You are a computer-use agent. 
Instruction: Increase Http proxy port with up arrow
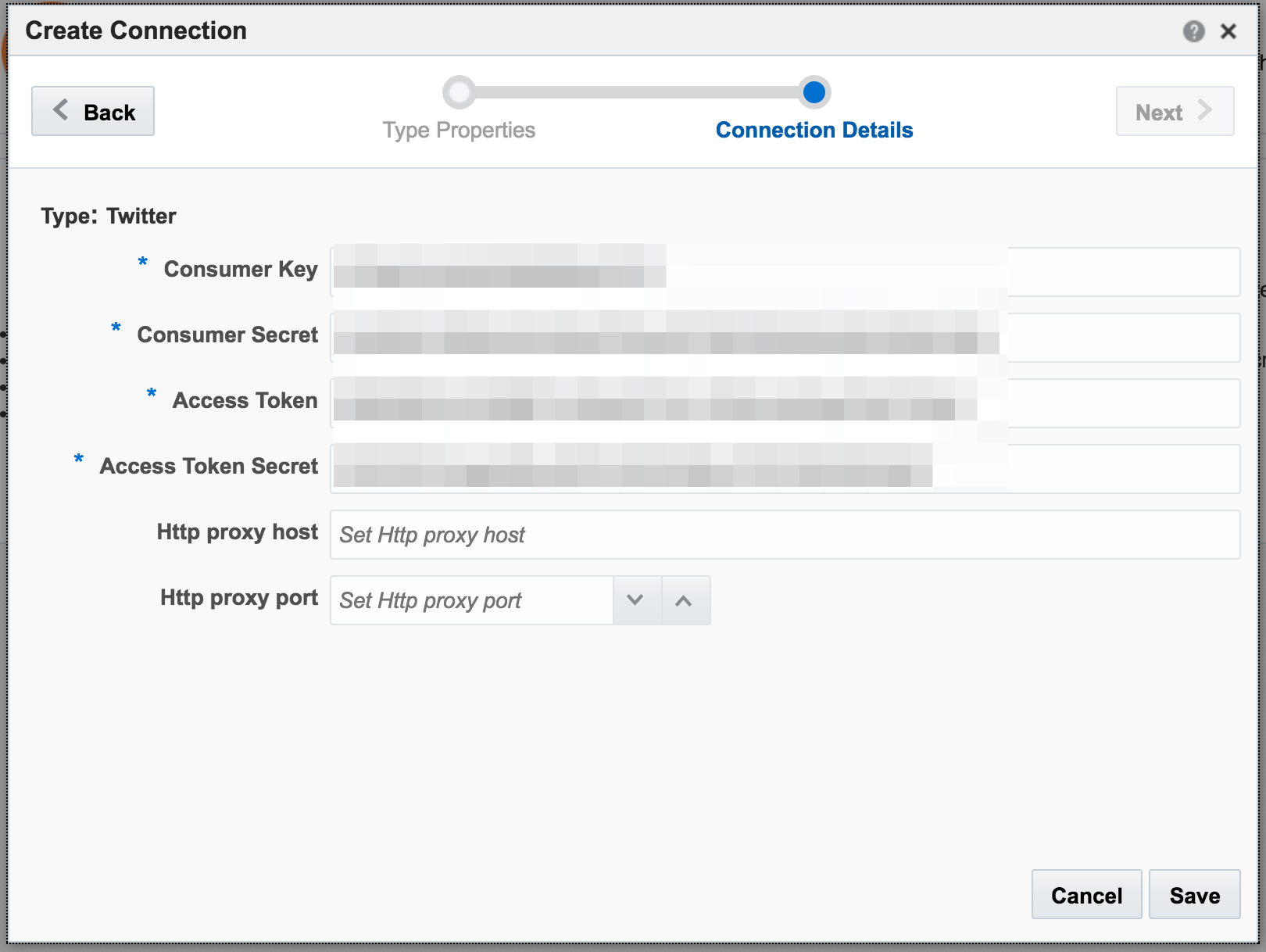[x=684, y=600]
